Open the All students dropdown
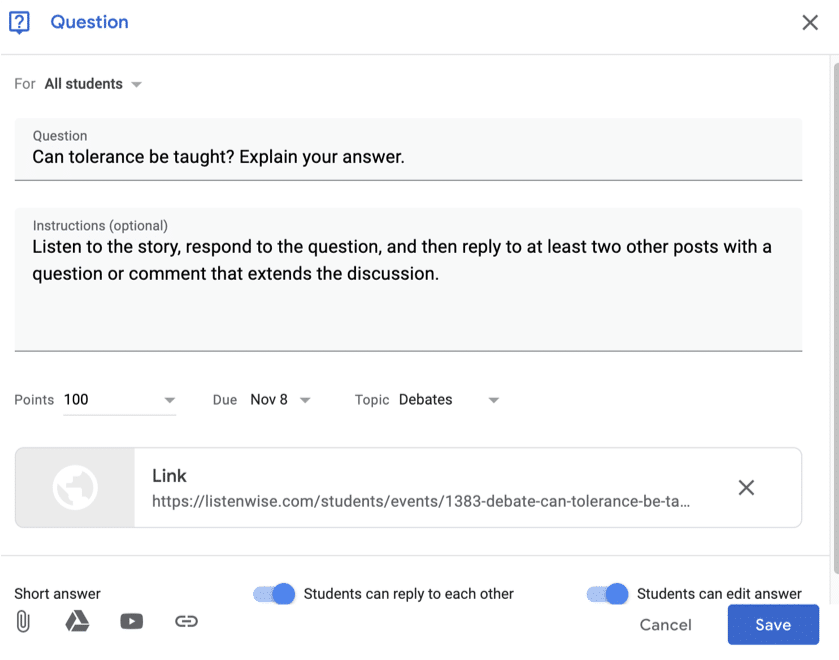The image size is (839, 660). [x=94, y=84]
